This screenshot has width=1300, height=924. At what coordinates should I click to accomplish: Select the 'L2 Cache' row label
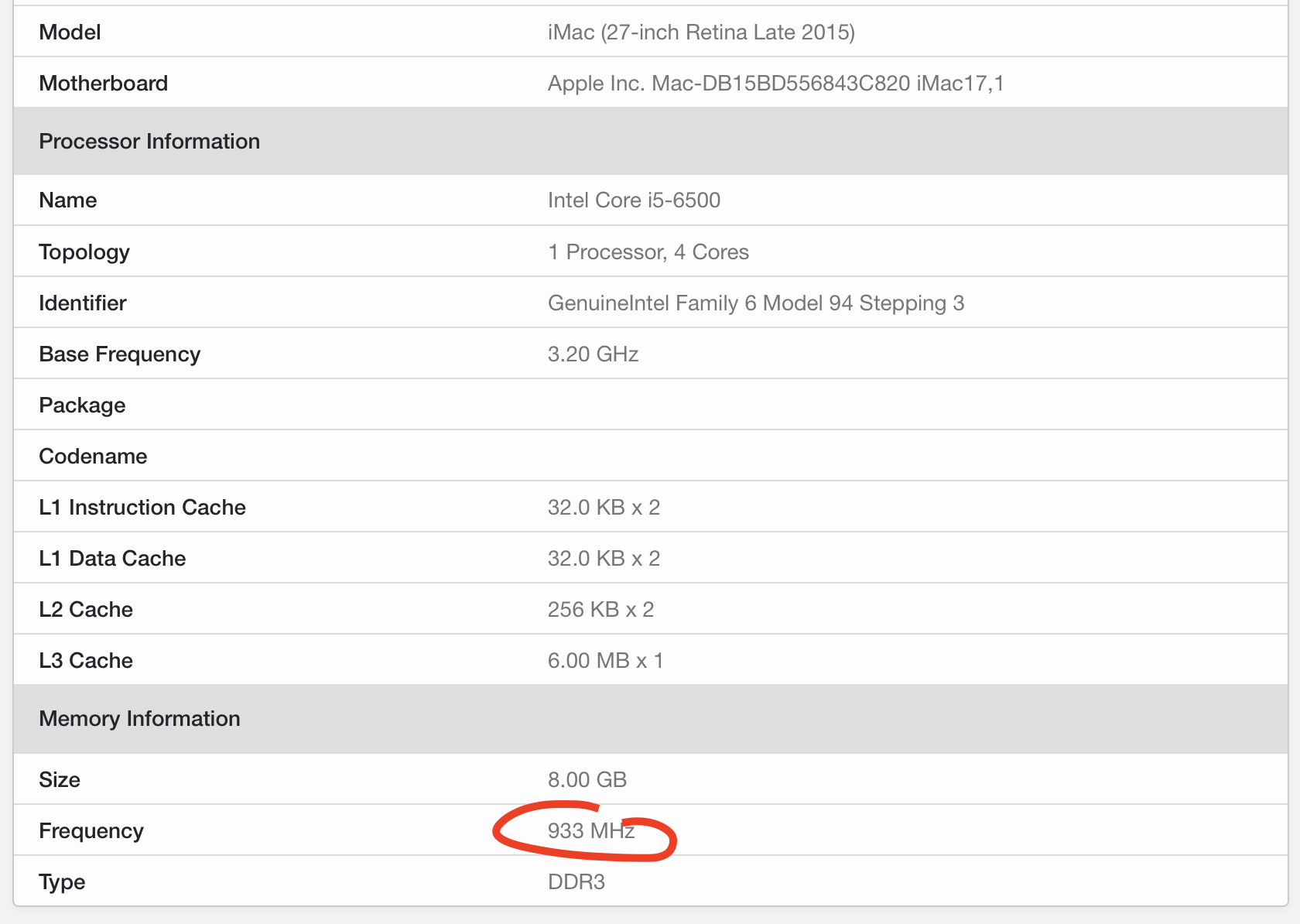tap(85, 610)
